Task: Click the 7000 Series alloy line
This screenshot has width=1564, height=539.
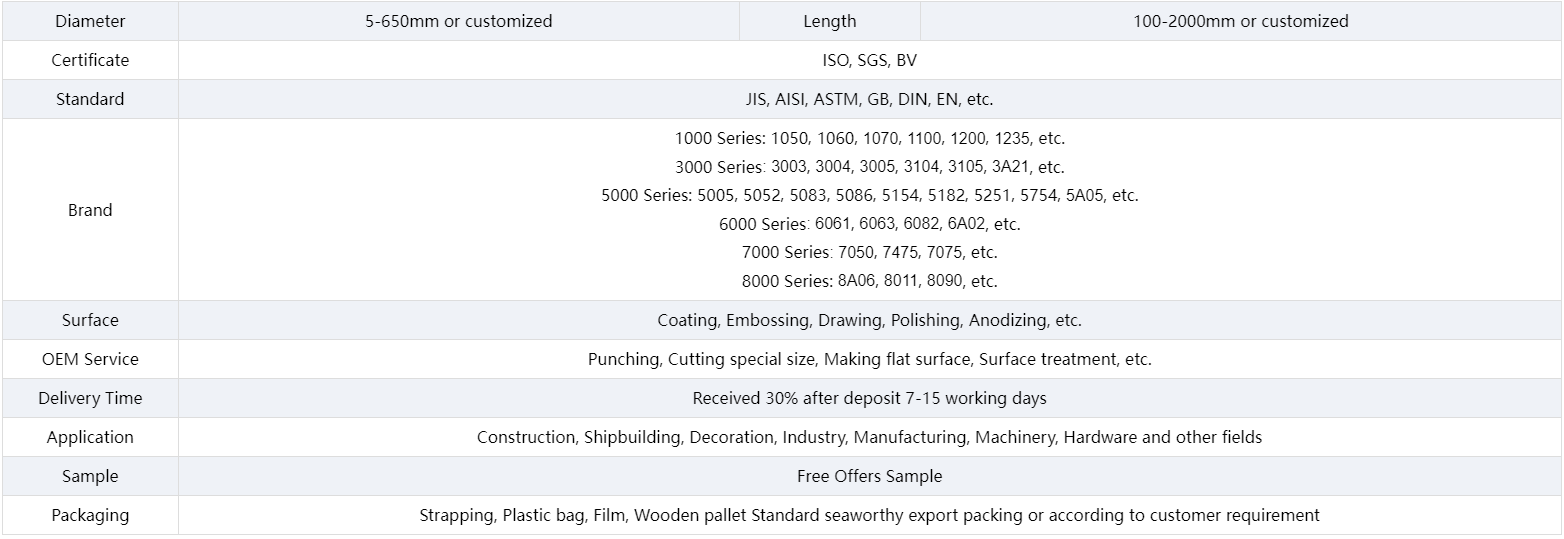Action: 869,252
